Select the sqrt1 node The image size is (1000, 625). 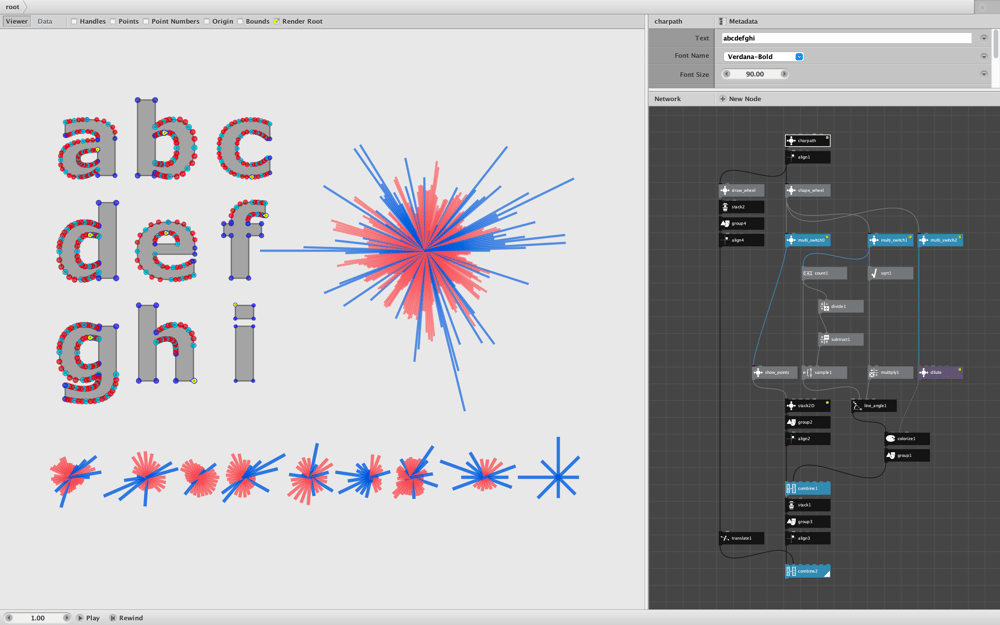tap(890, 273)
